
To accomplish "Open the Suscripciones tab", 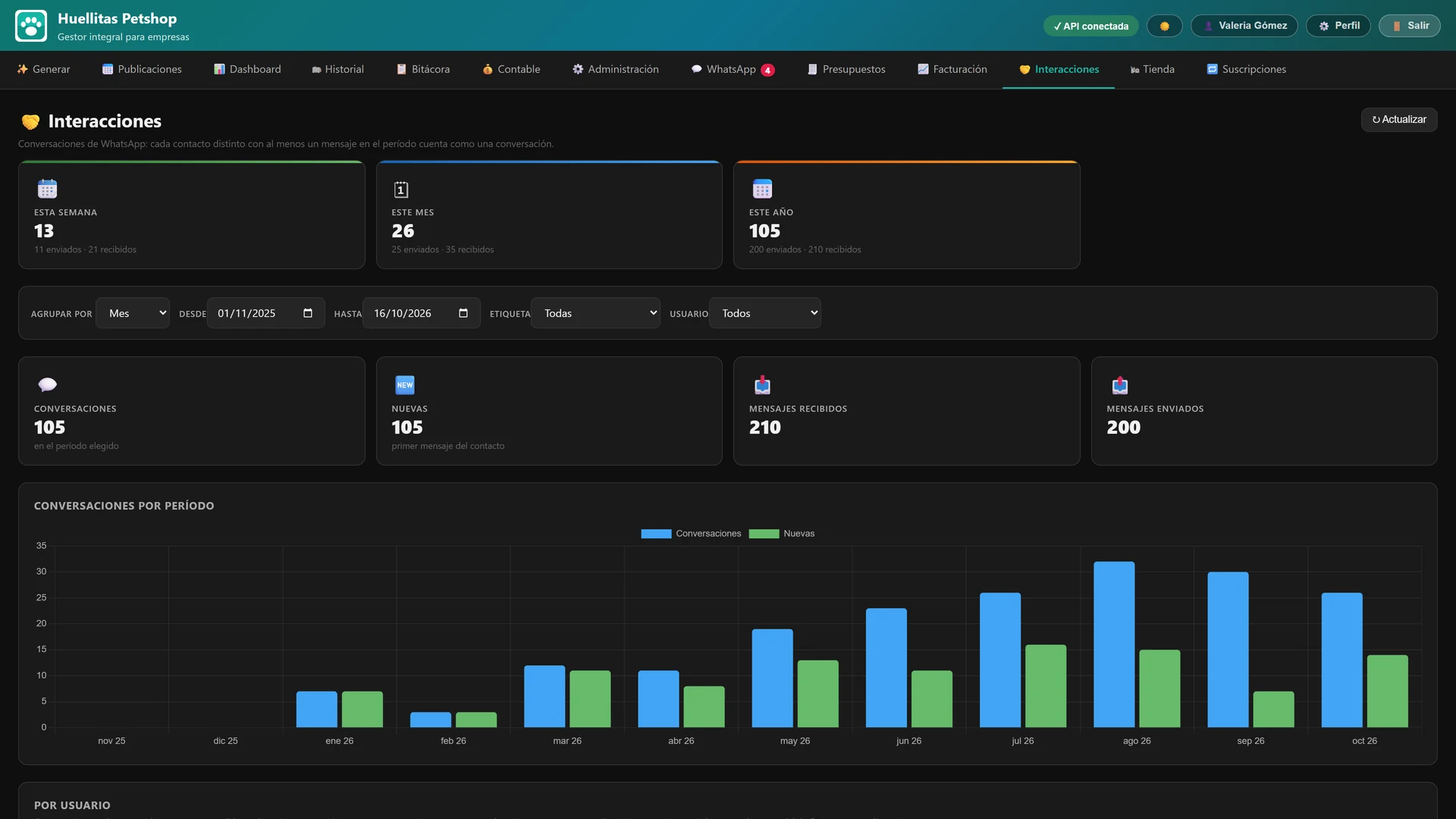I will [1247, 69].
